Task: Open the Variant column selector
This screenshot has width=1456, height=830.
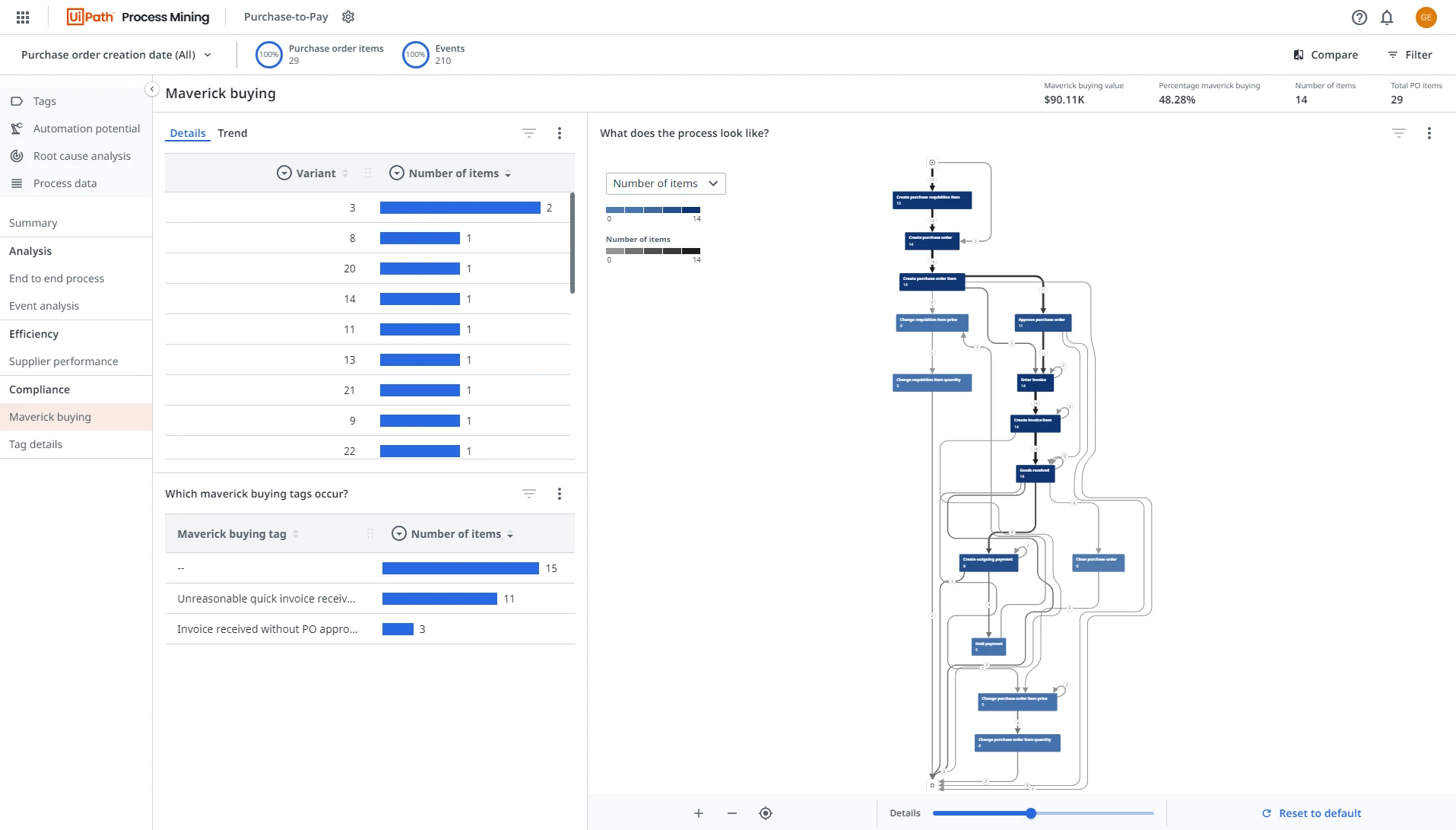Action: (x=284, y=173)
